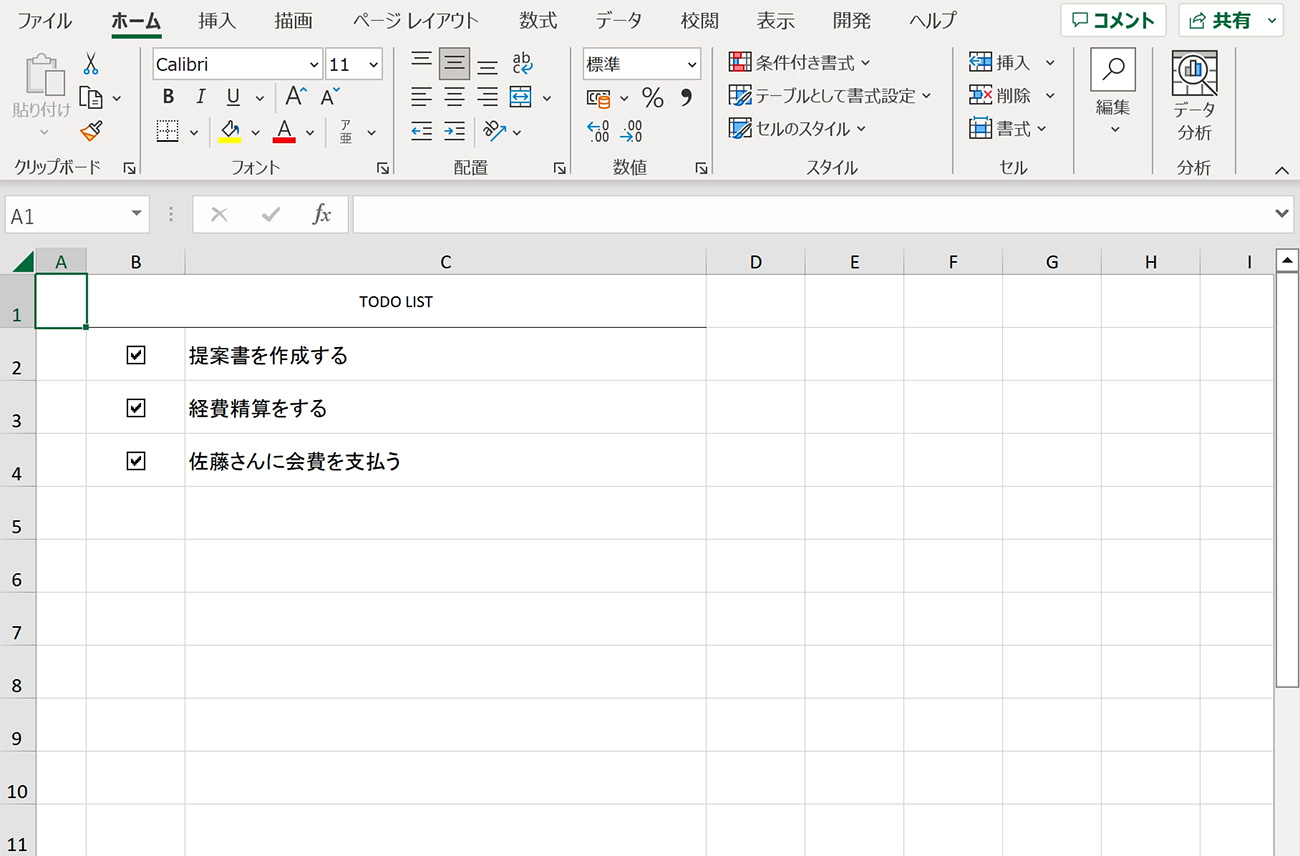
Task: Switch to the 数式 tab
Action: pyautogui.click(x=538, y=20)
